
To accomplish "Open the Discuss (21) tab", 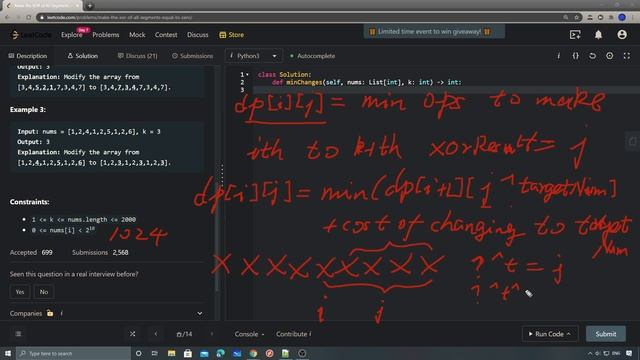I will pos(138,56).
